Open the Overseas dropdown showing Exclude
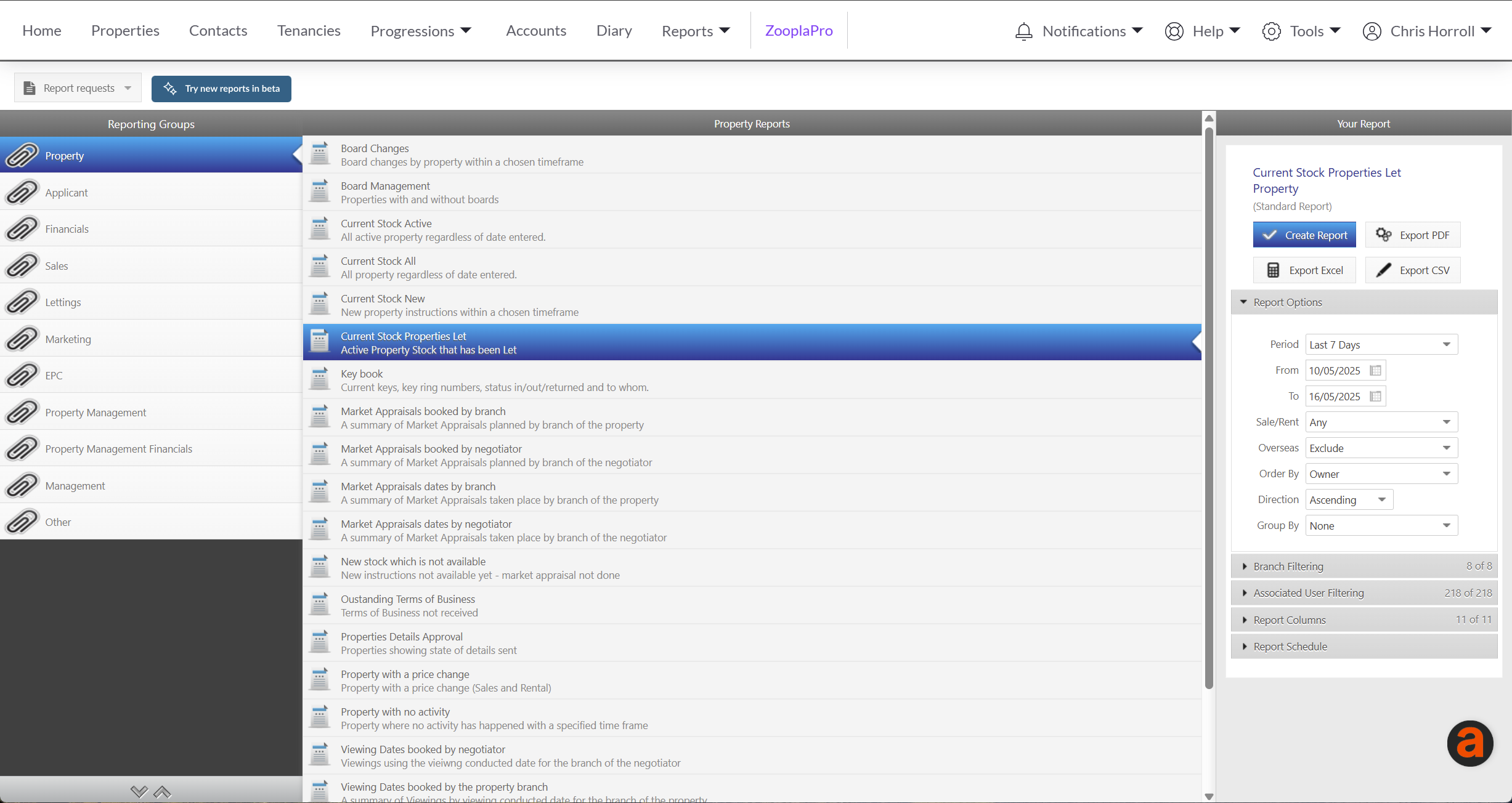The image size is (1512, 803). click(x=1381, y=448)
